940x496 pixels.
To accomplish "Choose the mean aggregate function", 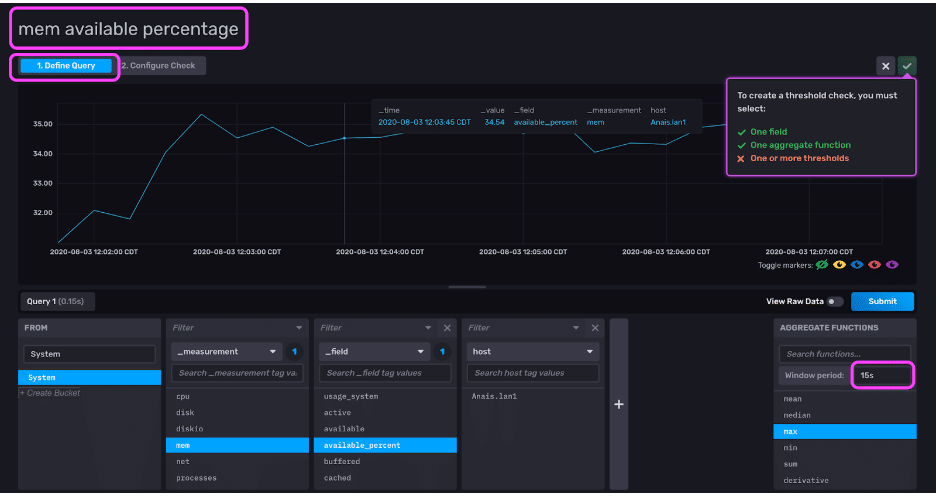I will [845, 399].
